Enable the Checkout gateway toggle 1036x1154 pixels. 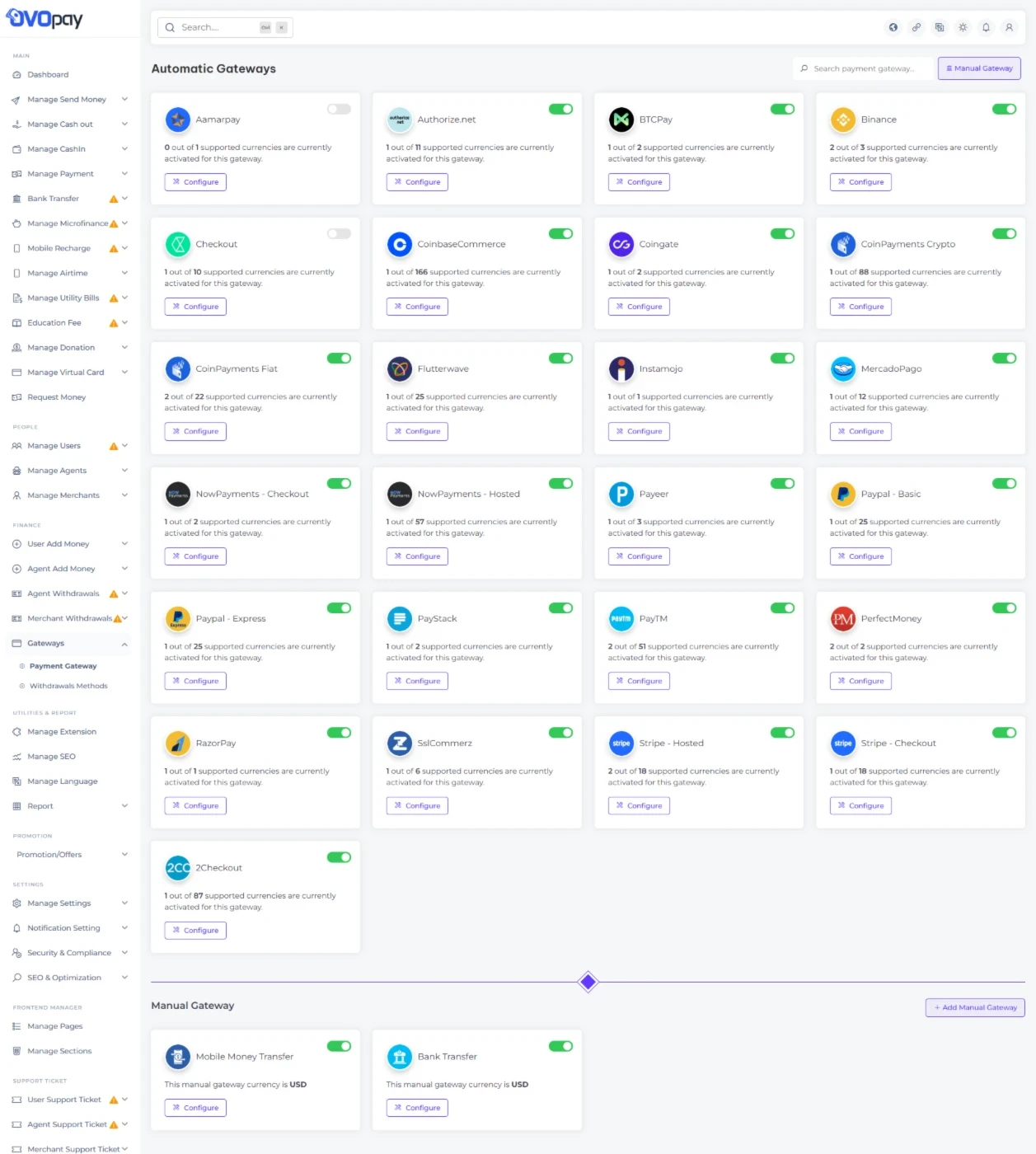coord(339,233)
